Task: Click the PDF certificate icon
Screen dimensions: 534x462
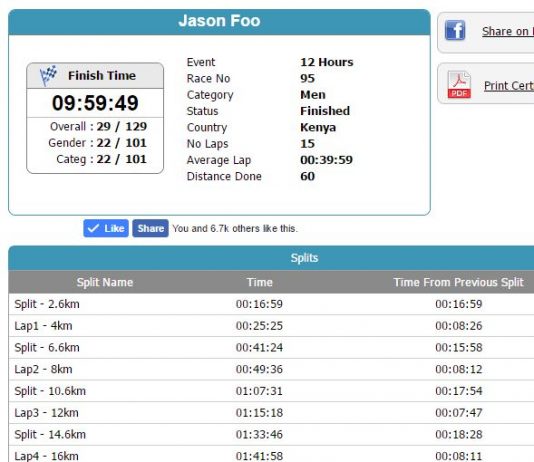Action: [459, 84]
